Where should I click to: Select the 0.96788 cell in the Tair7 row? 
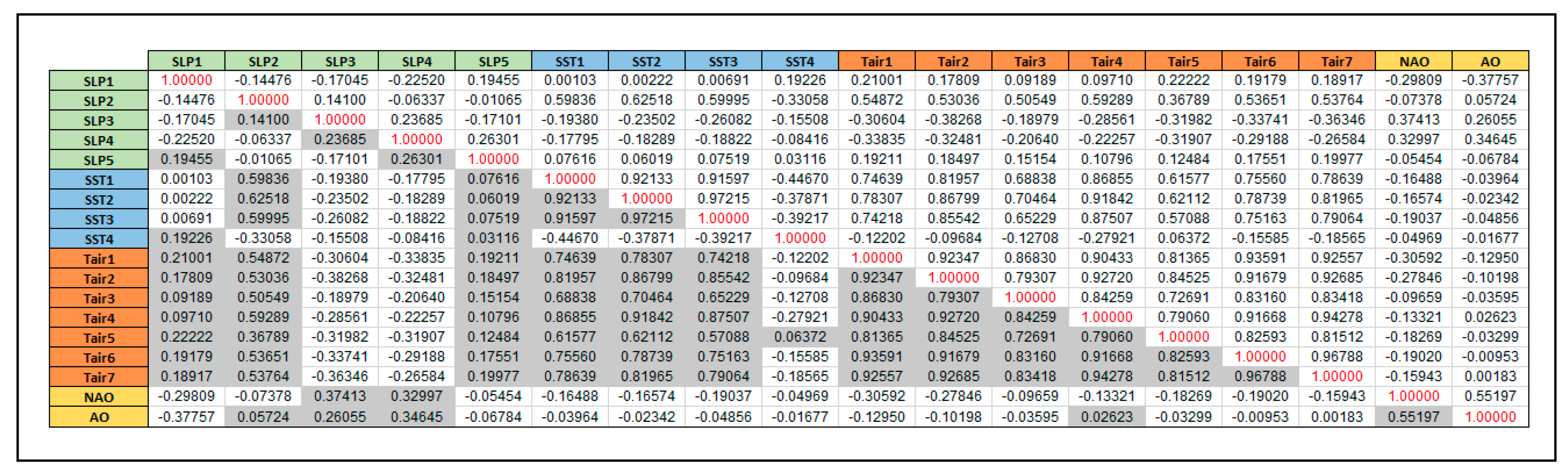1260,377
